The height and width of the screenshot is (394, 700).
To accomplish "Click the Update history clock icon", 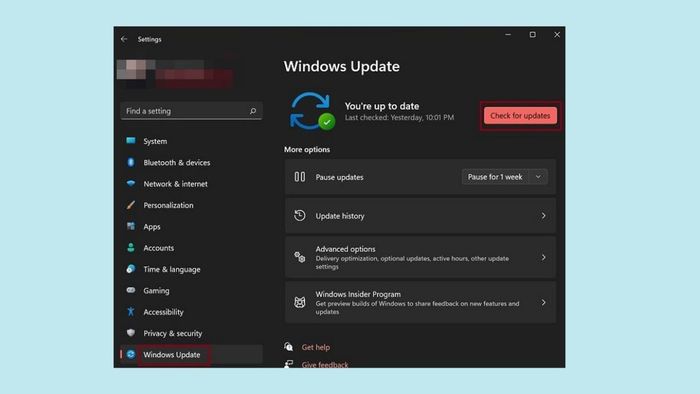I will click(x=300, y=216).
